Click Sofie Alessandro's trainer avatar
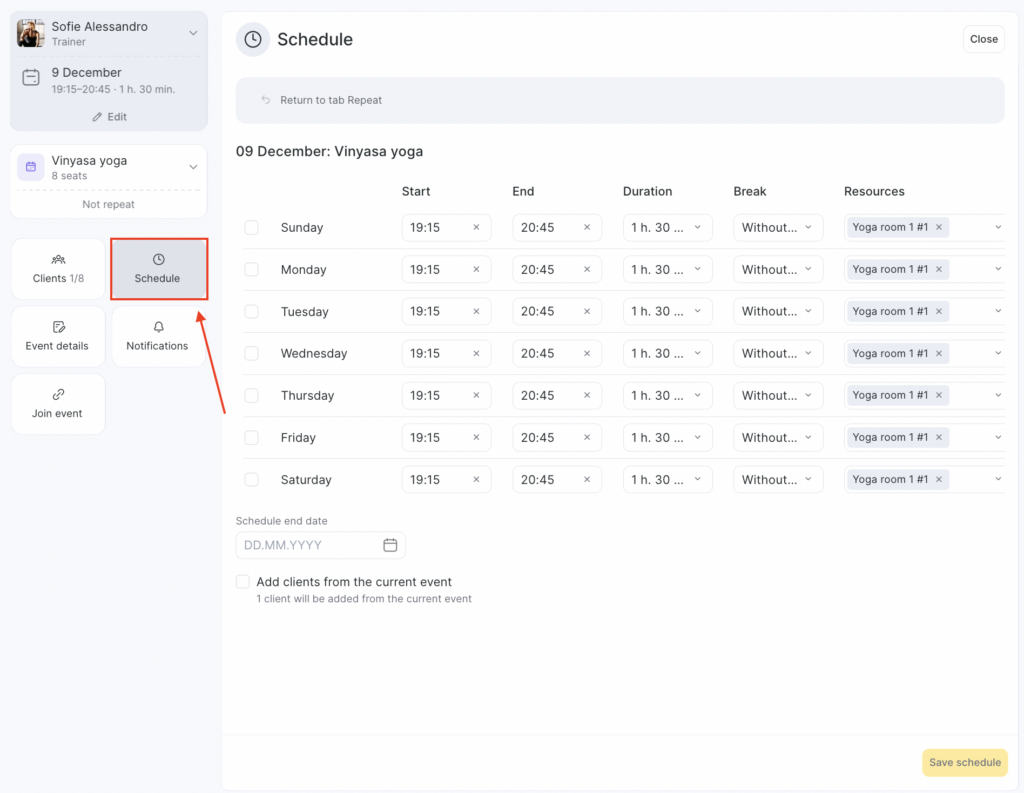The height and width of the screenshot is (793, 1024). point(31,33)
